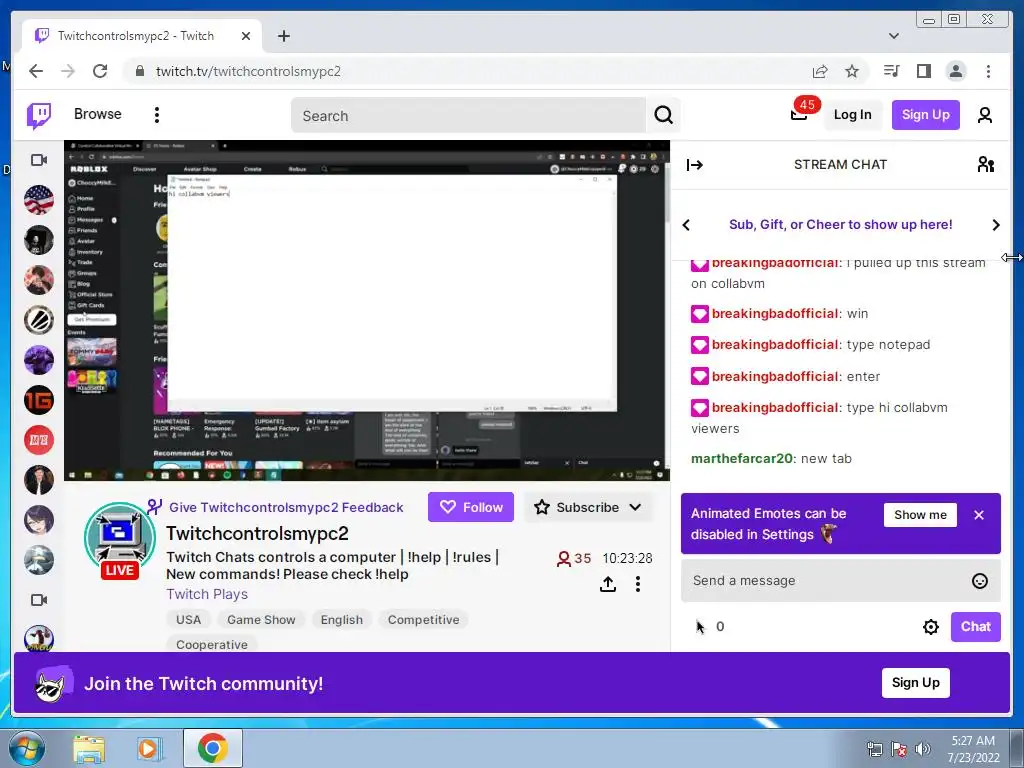1024x768 pixels.
Task: Select the USA tag
Action: (189, 620)
